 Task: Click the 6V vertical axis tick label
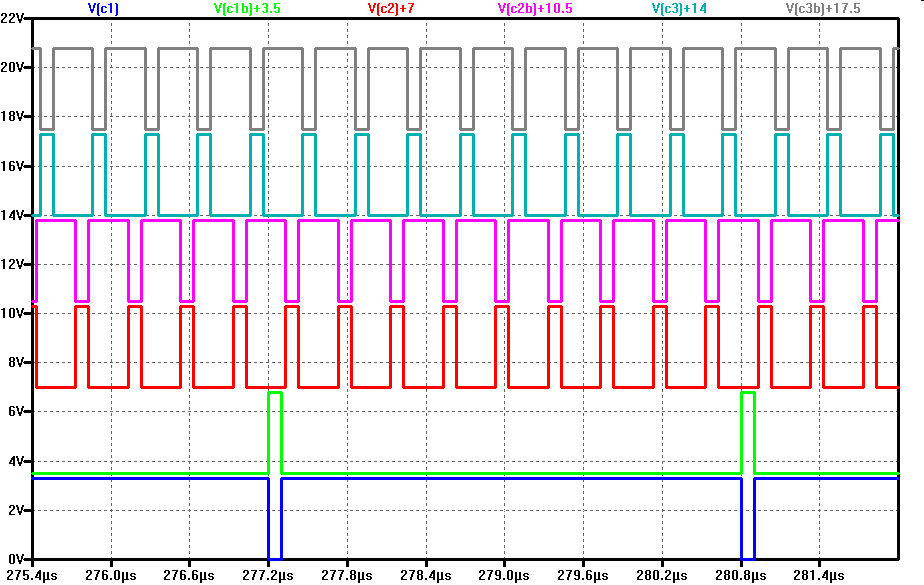(x=18, y=411)
